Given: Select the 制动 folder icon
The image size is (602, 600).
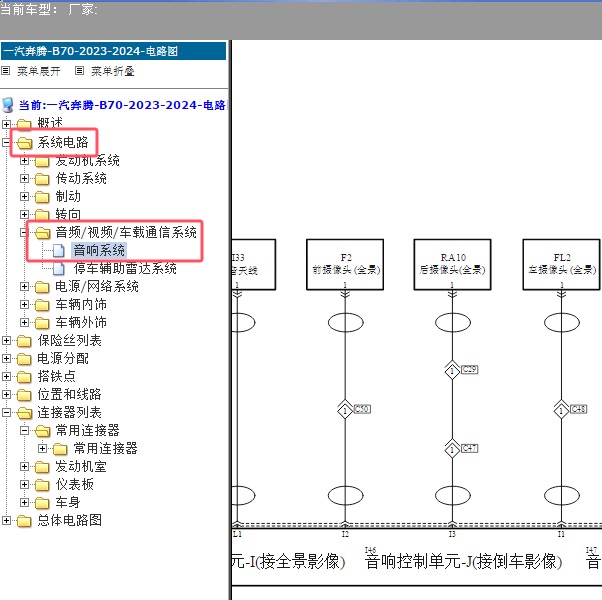Looking at the screenshot, I should pyautogui.click(x=42, y=197).
